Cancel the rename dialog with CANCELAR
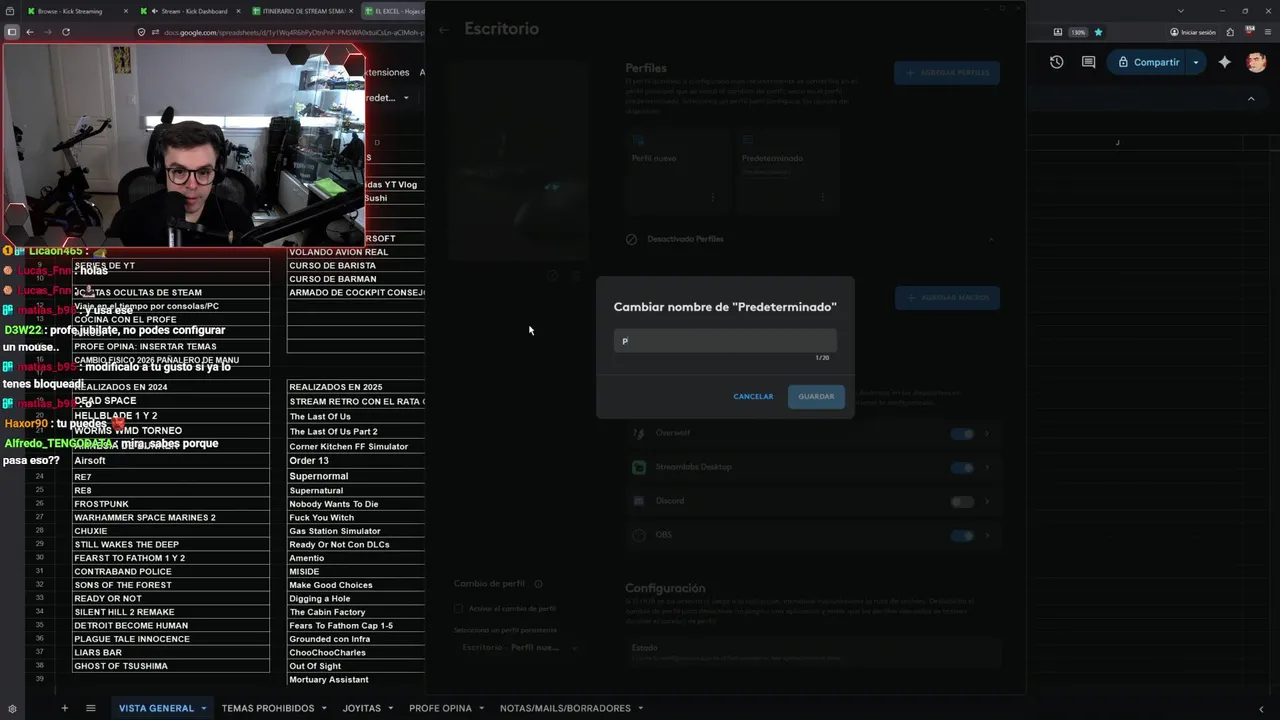This screenshot has width=1280, height=720. [x=753, y=396]
